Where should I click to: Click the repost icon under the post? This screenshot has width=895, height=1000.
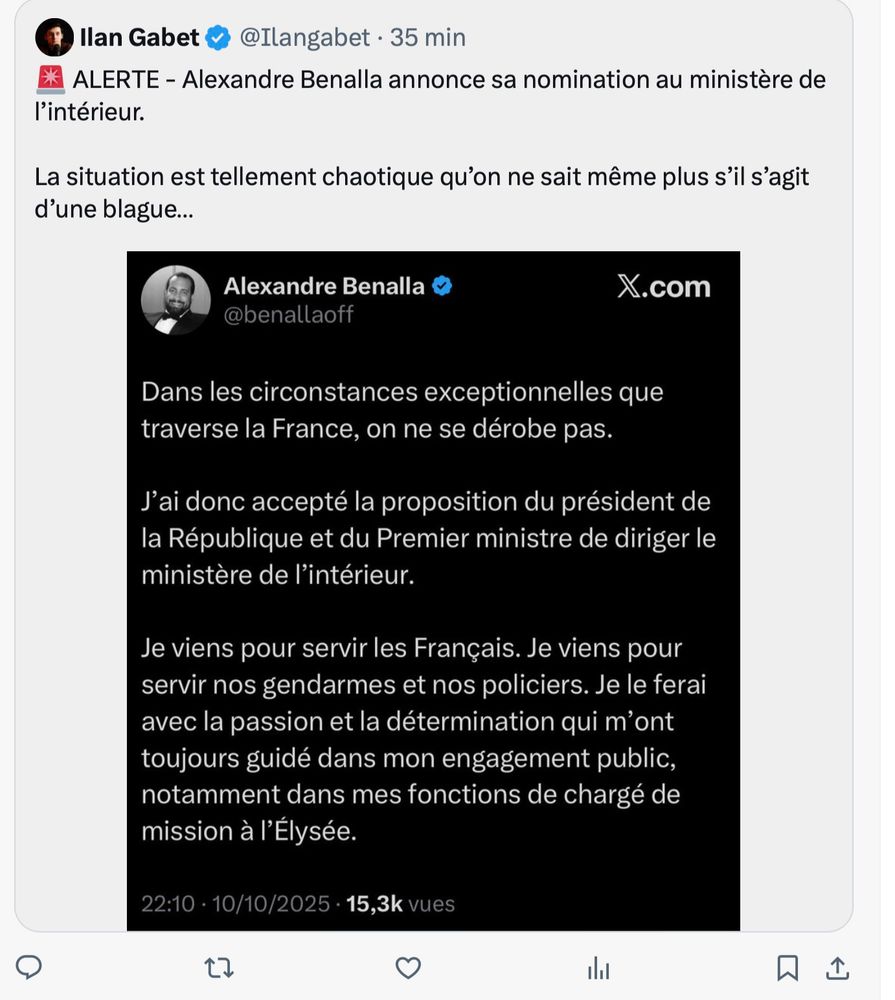pos(219,968)
